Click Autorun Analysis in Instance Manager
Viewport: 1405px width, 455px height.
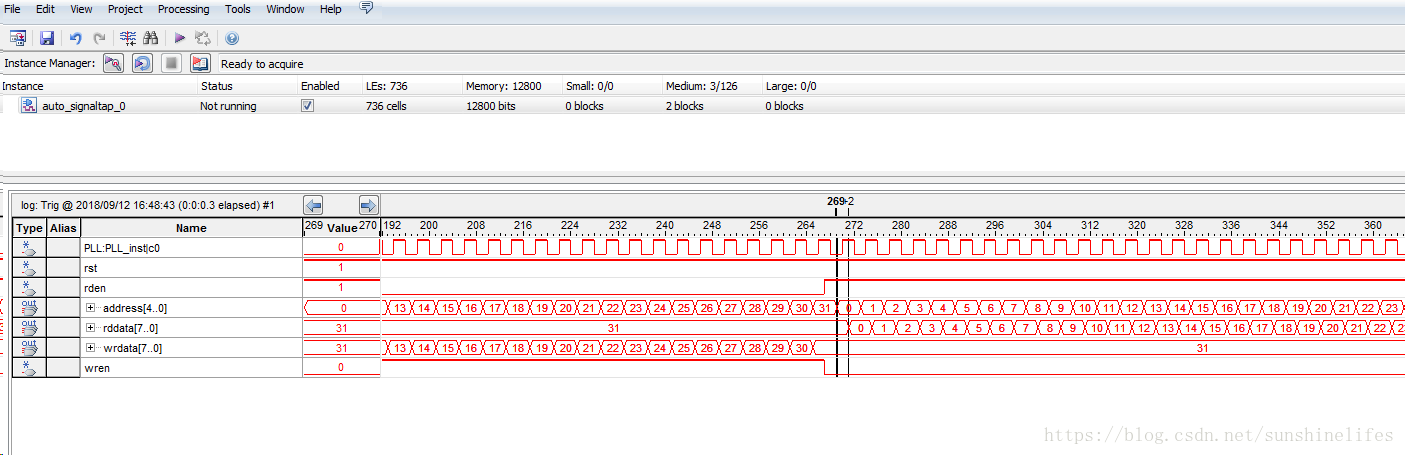click(x=143, y=64)
